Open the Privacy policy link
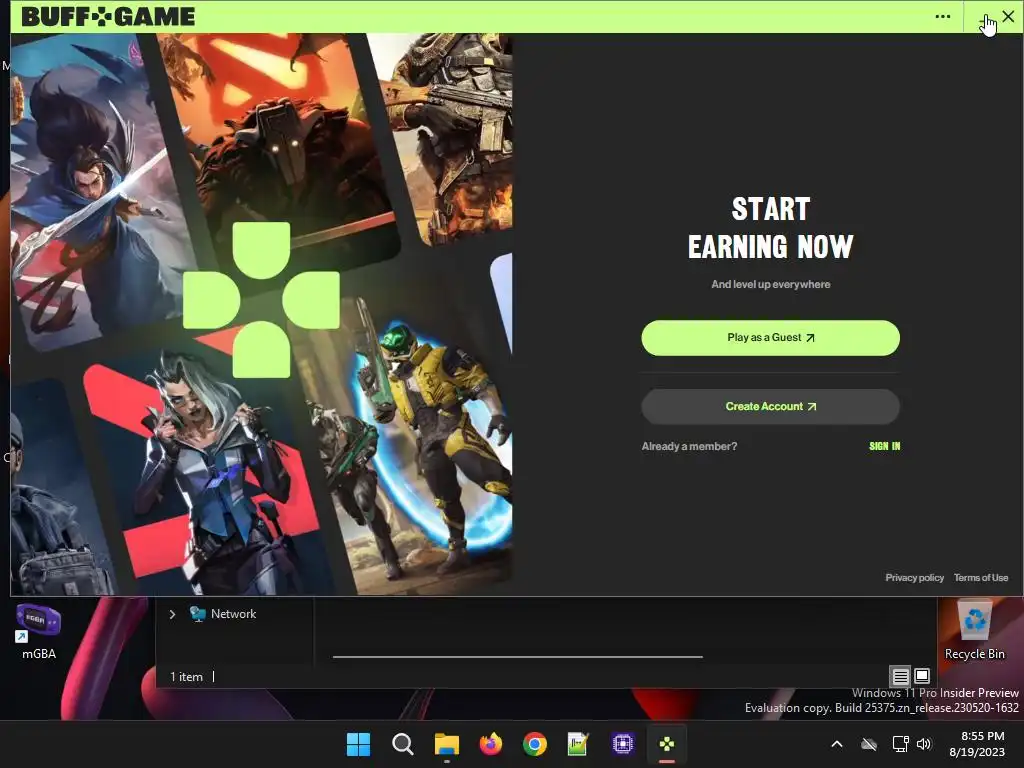Image resolution: width=1024 pixels, height=768 pixels. click(914, 577)
